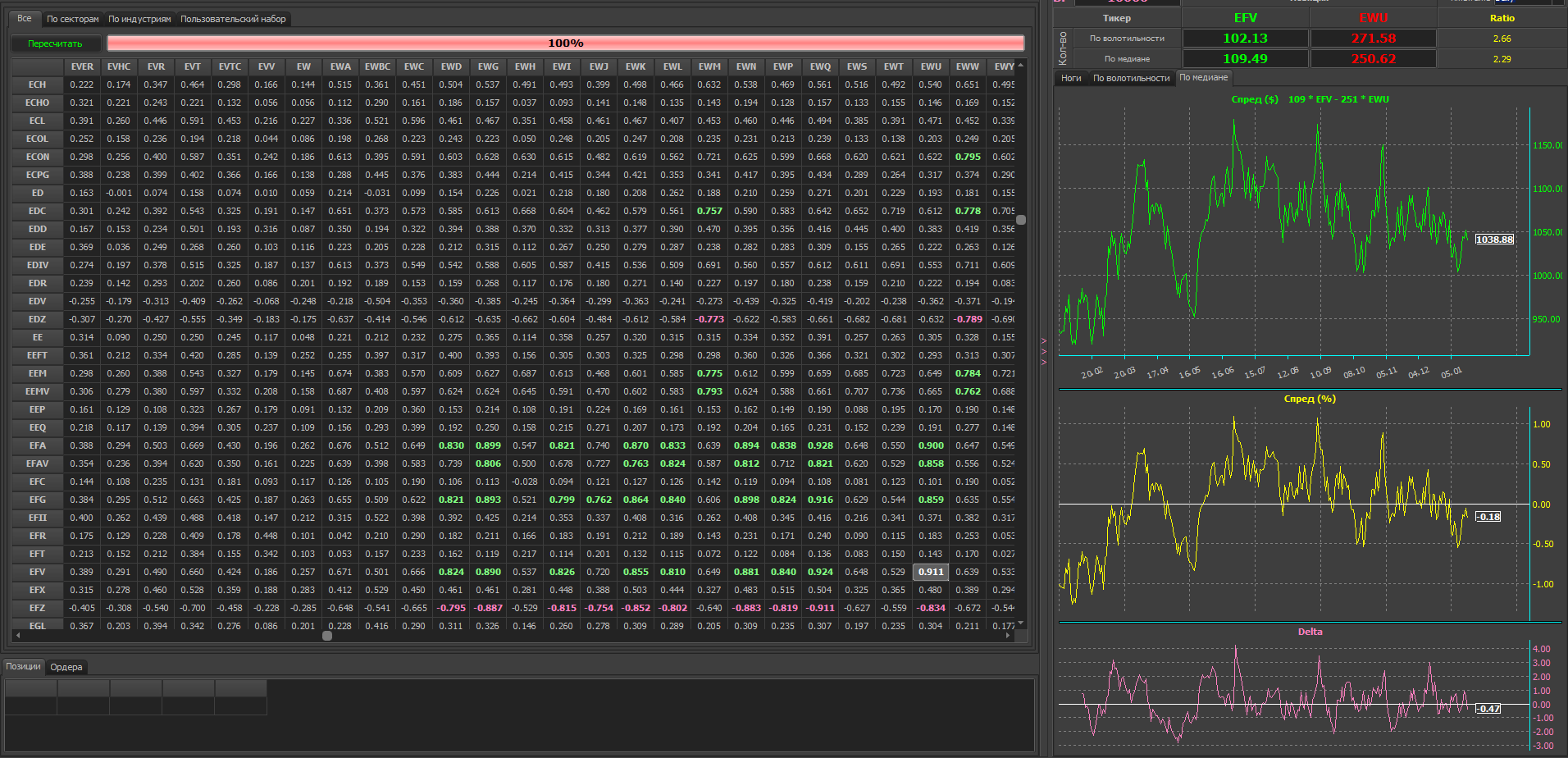1568x758 pixels.
Task: Select the EFZ row header
Action: (x=38, y=608)
